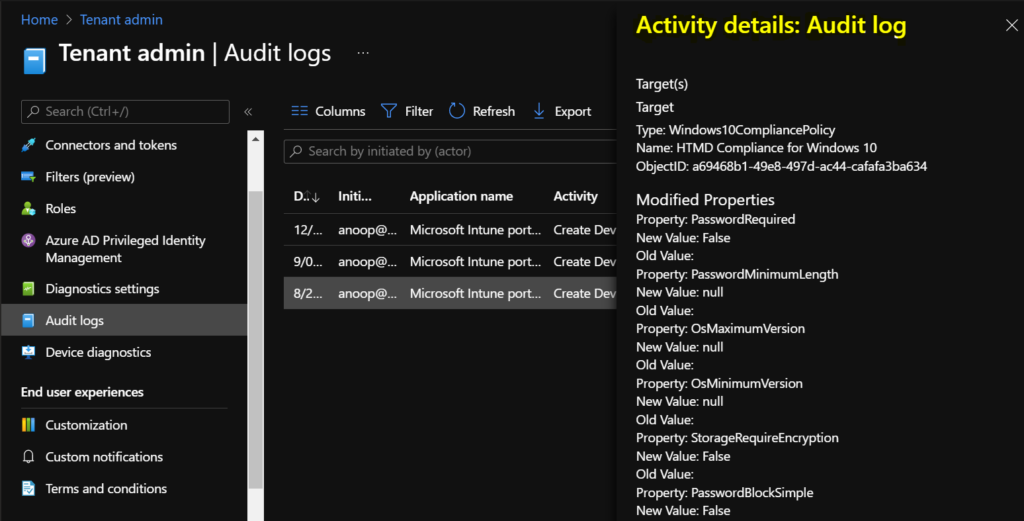Screen dimensions: 1024x521
Task: Click the Filters (preview) icon
Action: click(x=28, y=177)
